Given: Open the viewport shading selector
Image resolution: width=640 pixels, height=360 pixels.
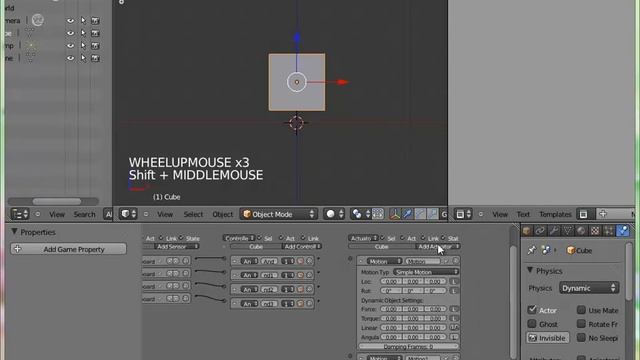Looking at the screenshot, I should point(333,214).
